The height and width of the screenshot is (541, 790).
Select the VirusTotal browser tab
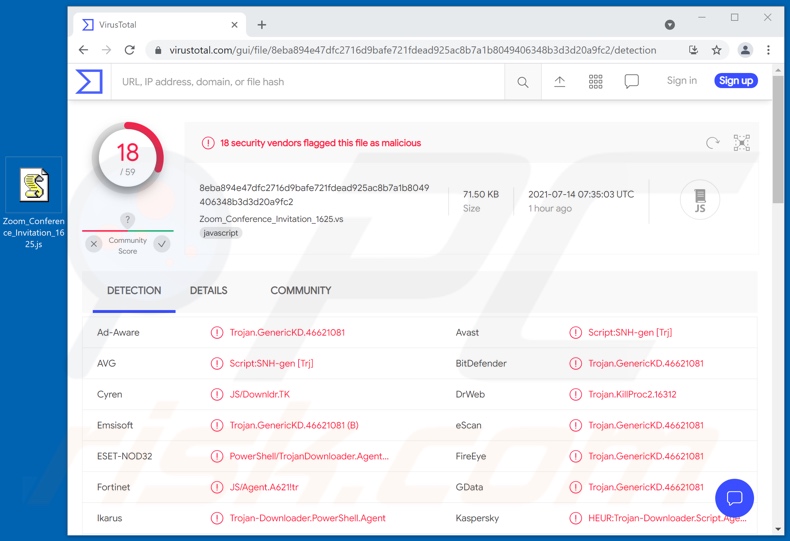coord(160,25)
